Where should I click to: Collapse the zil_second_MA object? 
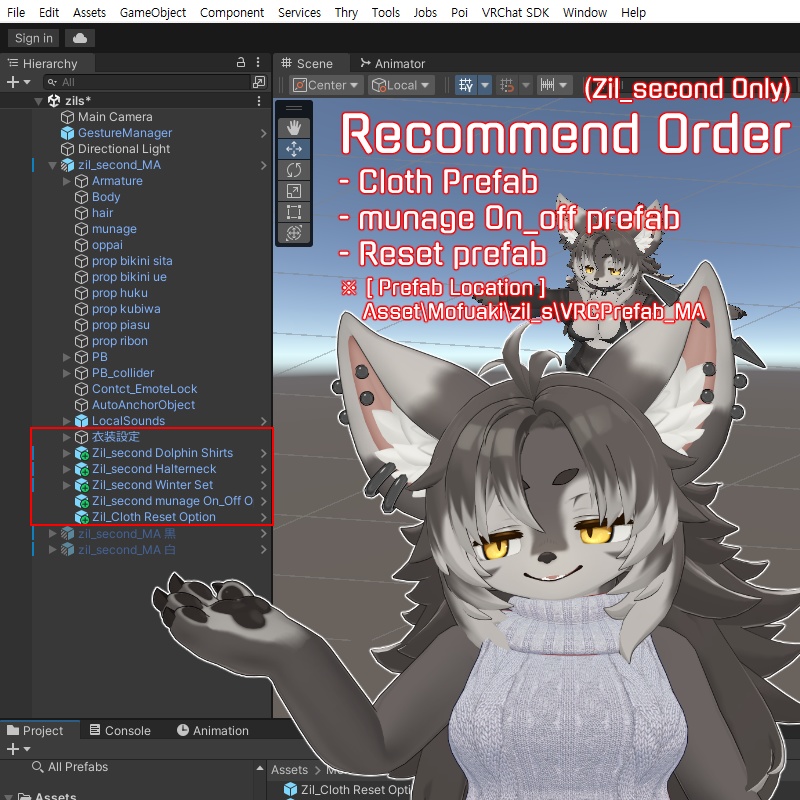53,165
